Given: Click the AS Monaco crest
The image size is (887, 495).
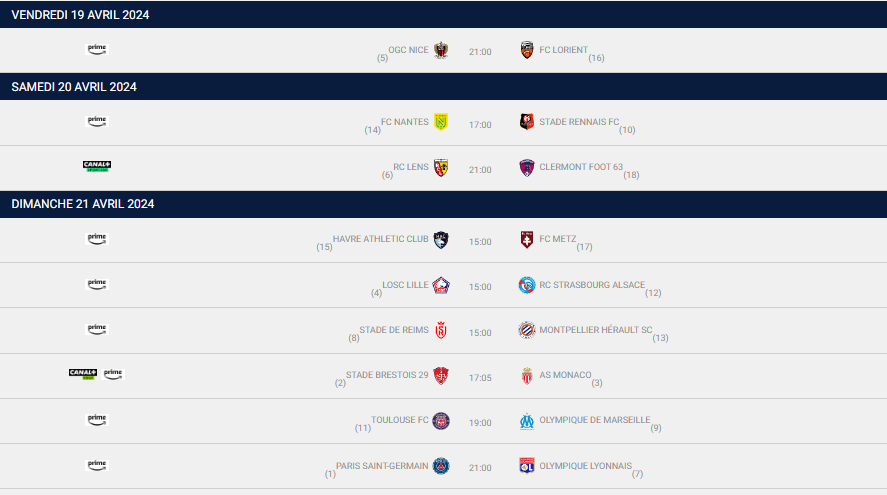Looking at the screenshot, I should (527, 376).
